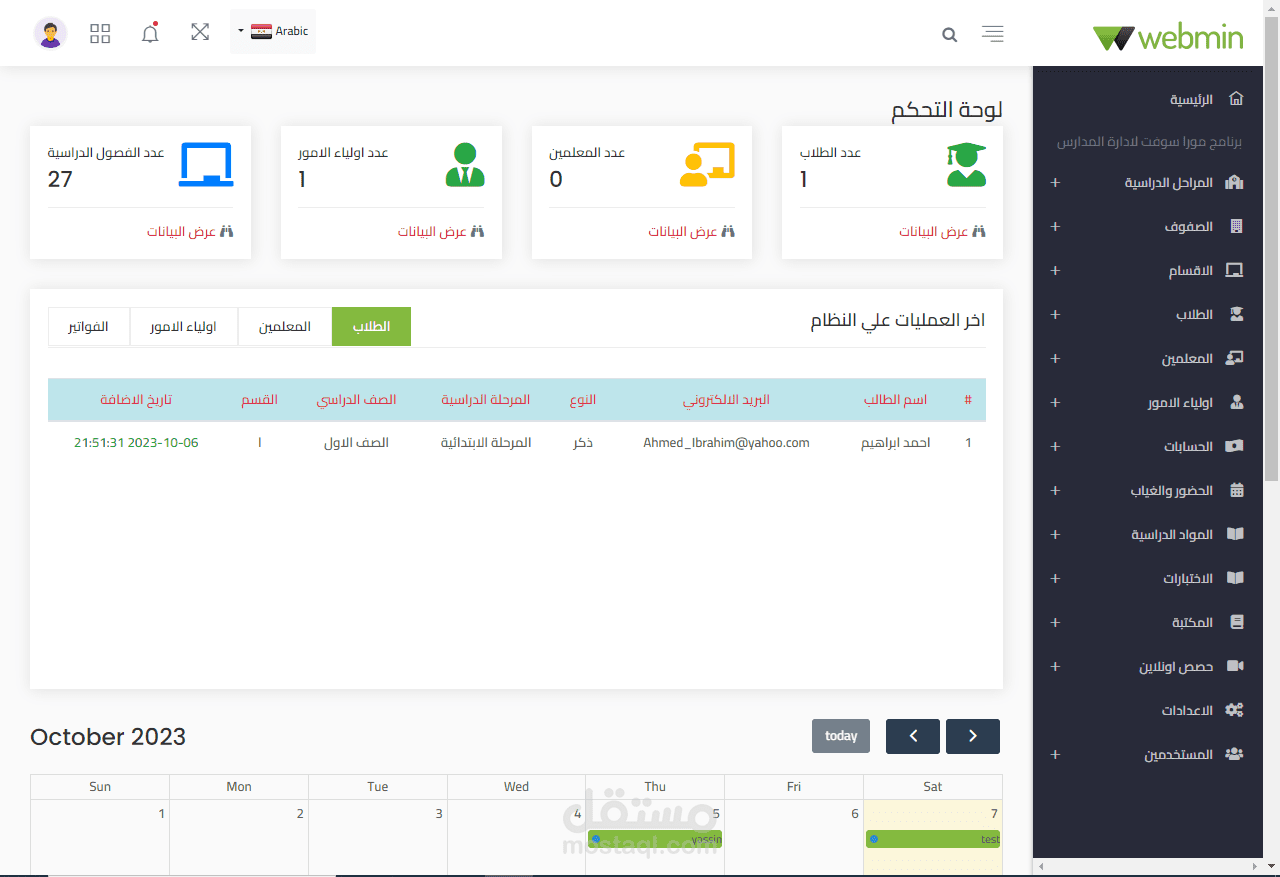The image size is (1280, 877).
Task: Click the settings gear icon beside الاعدادات
Action: click(1234, 710)
